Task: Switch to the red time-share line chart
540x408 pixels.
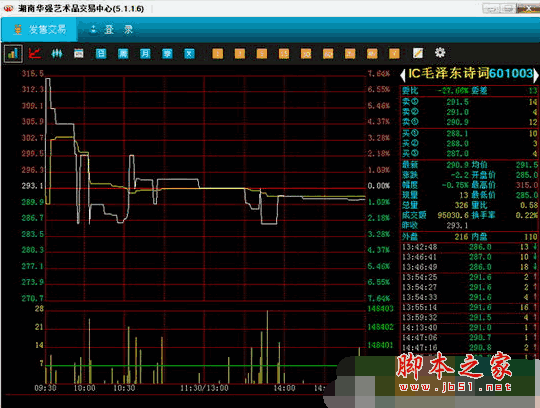Action: click(35, 53)
